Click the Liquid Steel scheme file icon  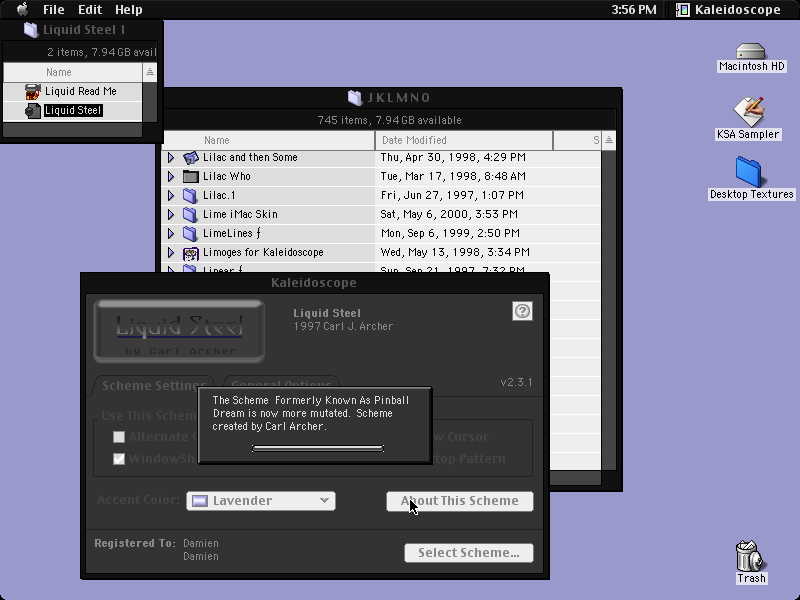(33, 111)
